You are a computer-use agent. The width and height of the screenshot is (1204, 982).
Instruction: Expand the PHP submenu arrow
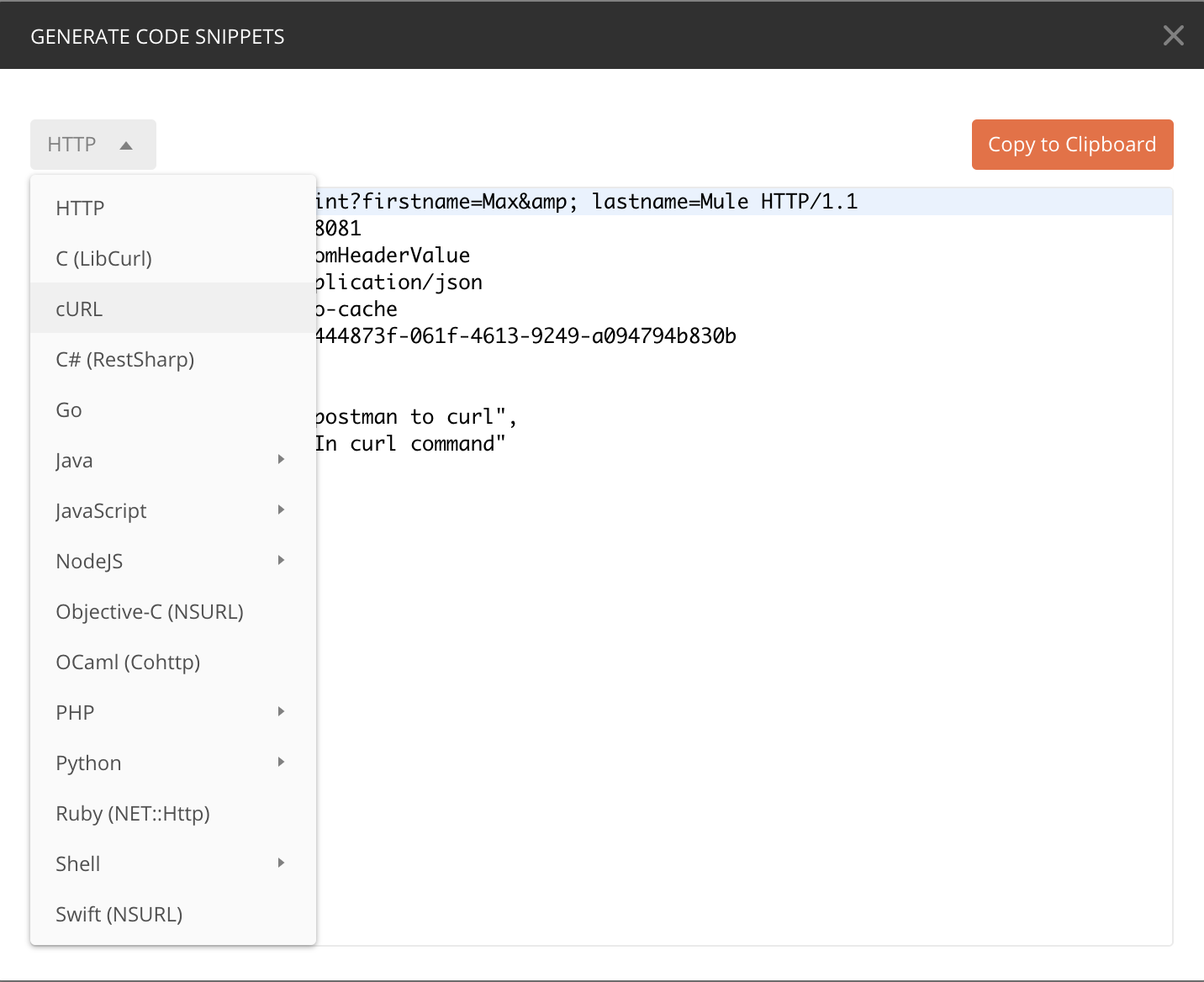coord(281,712)
